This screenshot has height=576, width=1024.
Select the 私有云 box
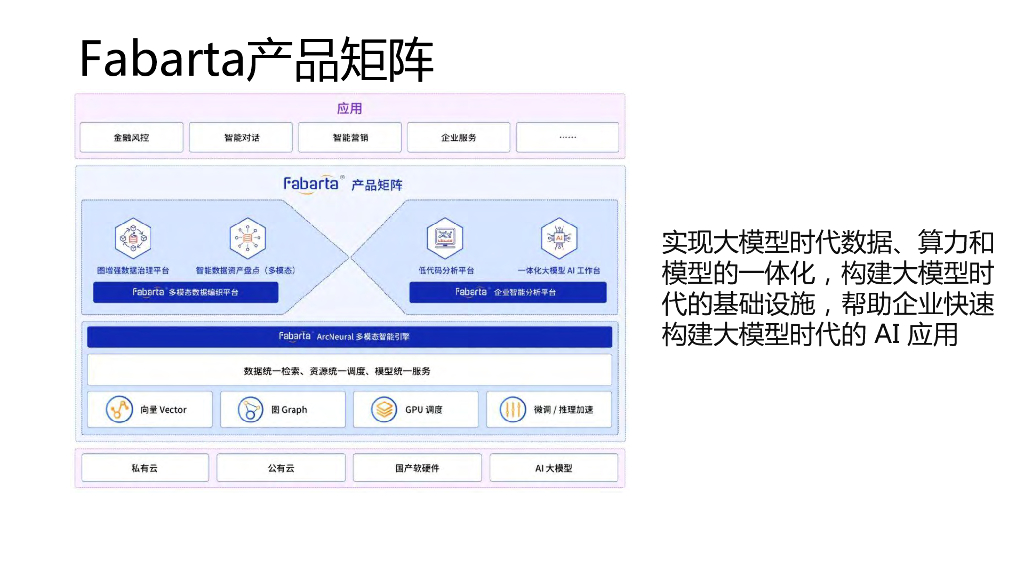click(145, 468)
